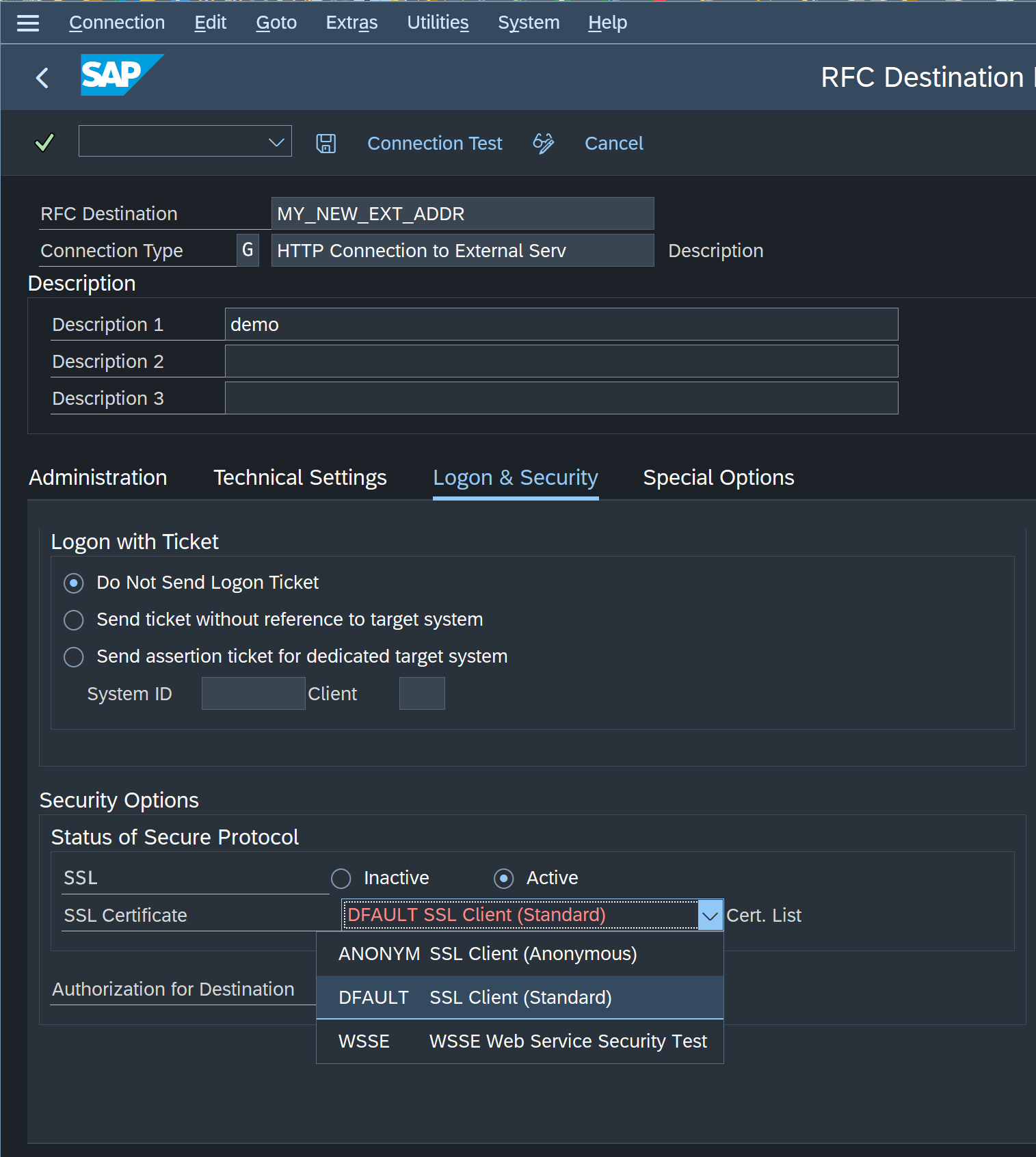Open the Goto menu

(x=276, y=23)
